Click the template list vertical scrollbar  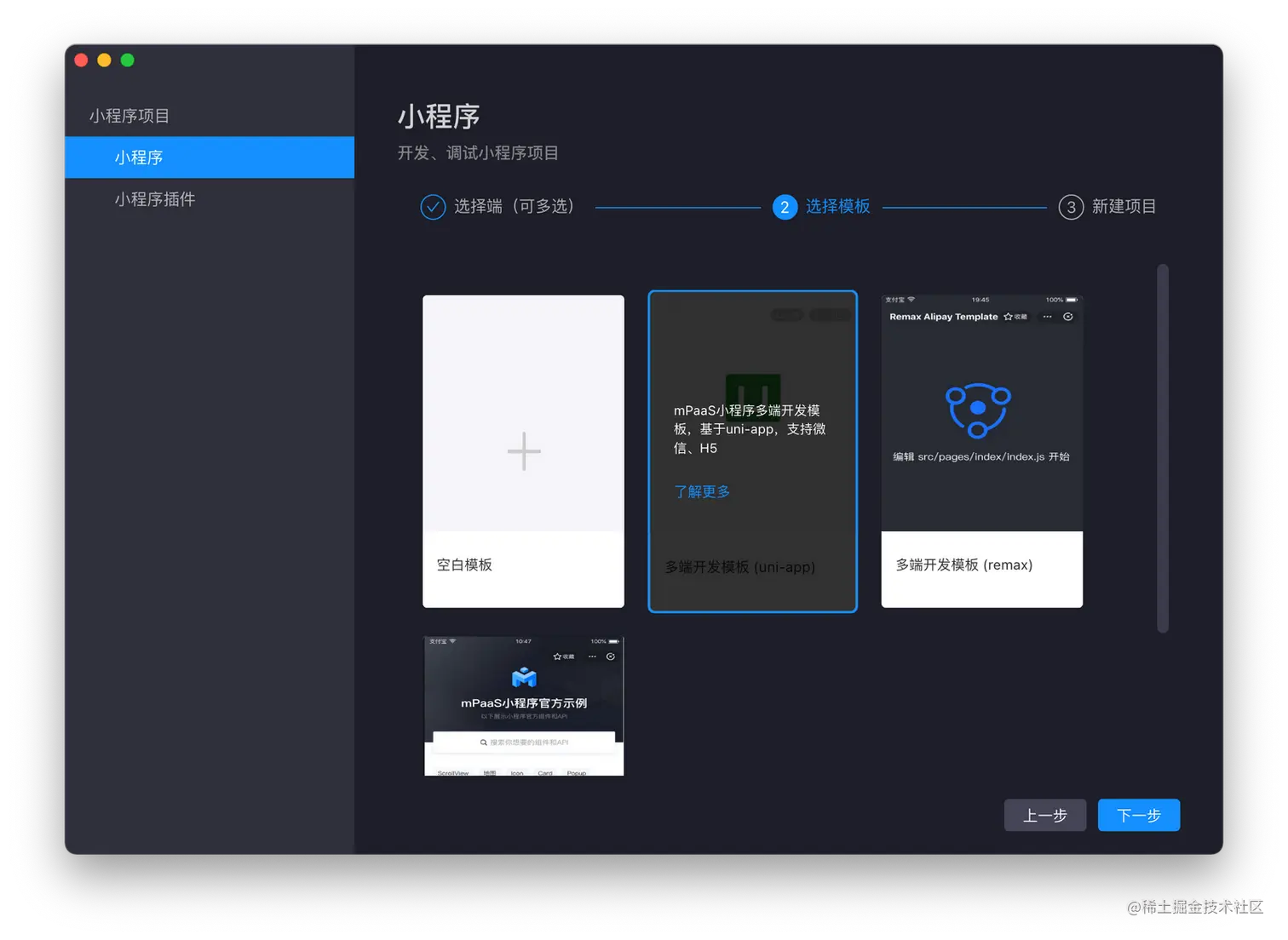[1163, 449]
